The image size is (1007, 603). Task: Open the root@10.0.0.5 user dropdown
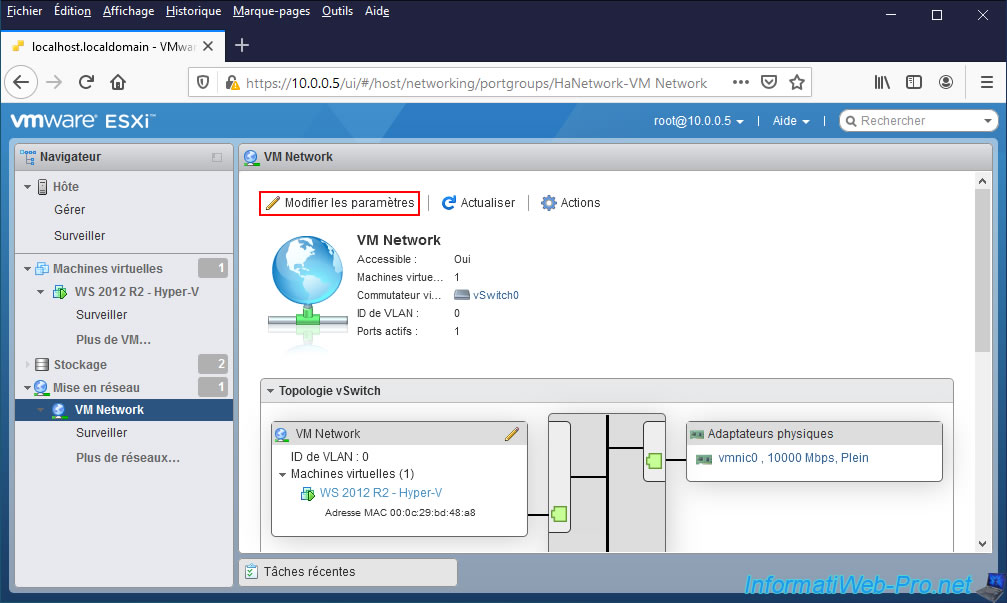click(698, 121)
